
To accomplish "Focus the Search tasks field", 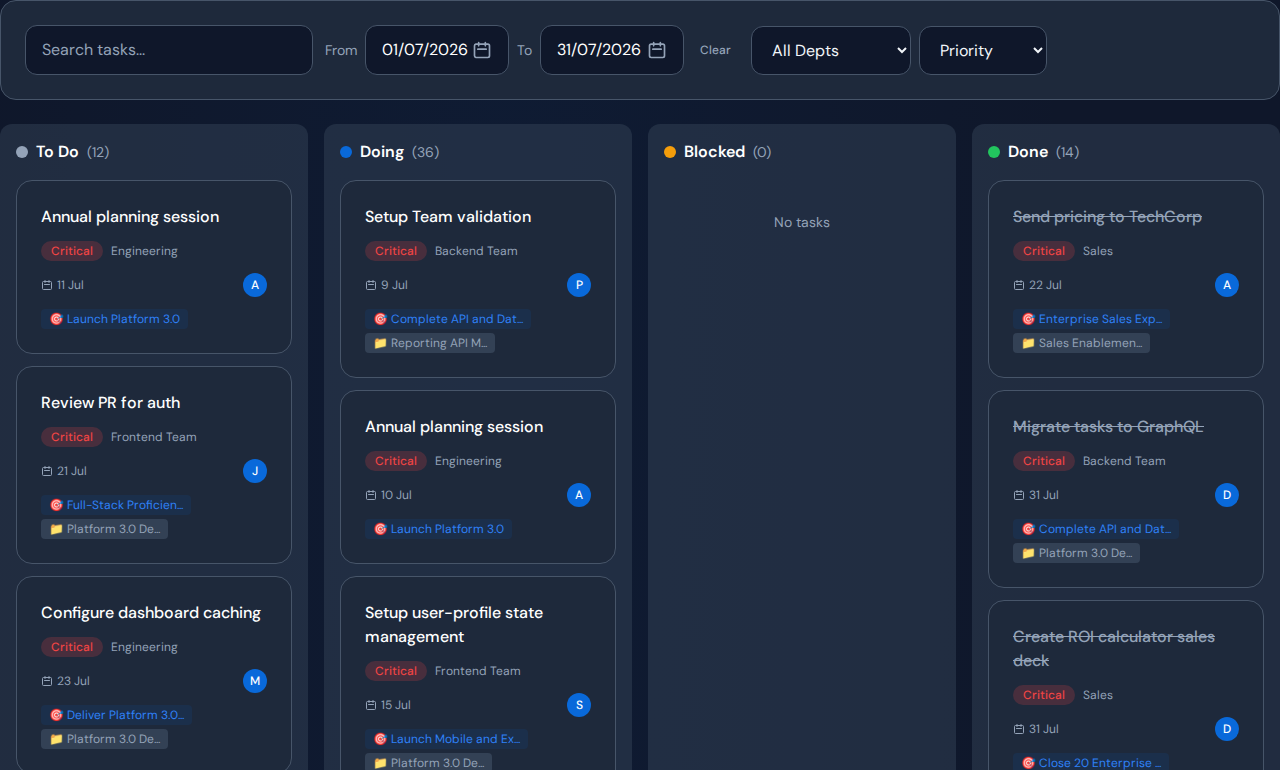I will pyautogui.click(x=169, y=50).
